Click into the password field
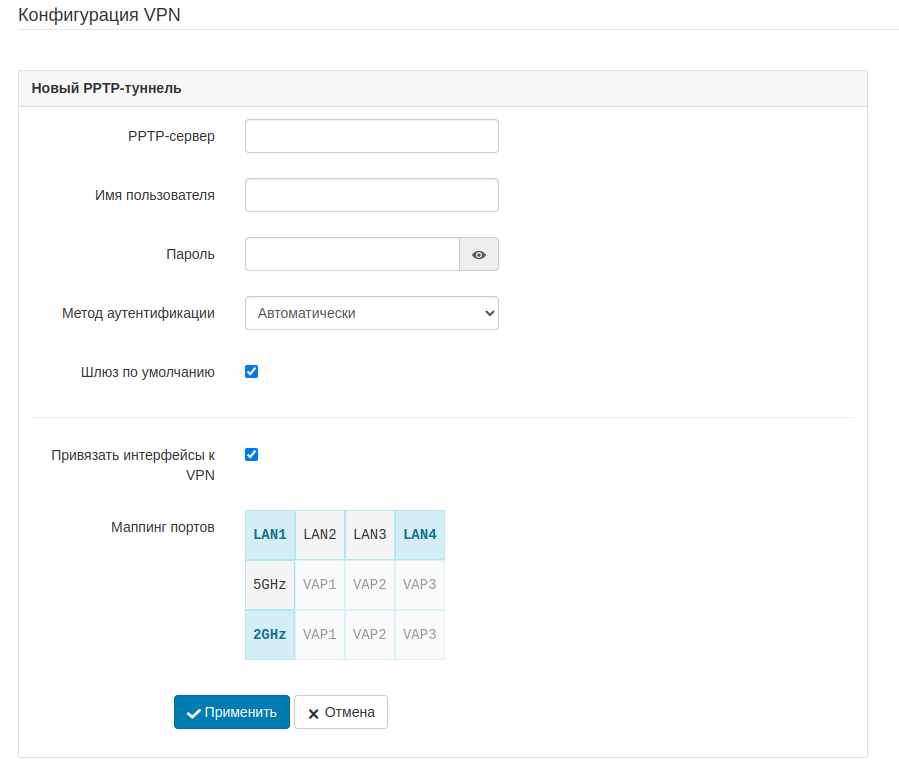 pyautogui.click(x=352, y=255)
